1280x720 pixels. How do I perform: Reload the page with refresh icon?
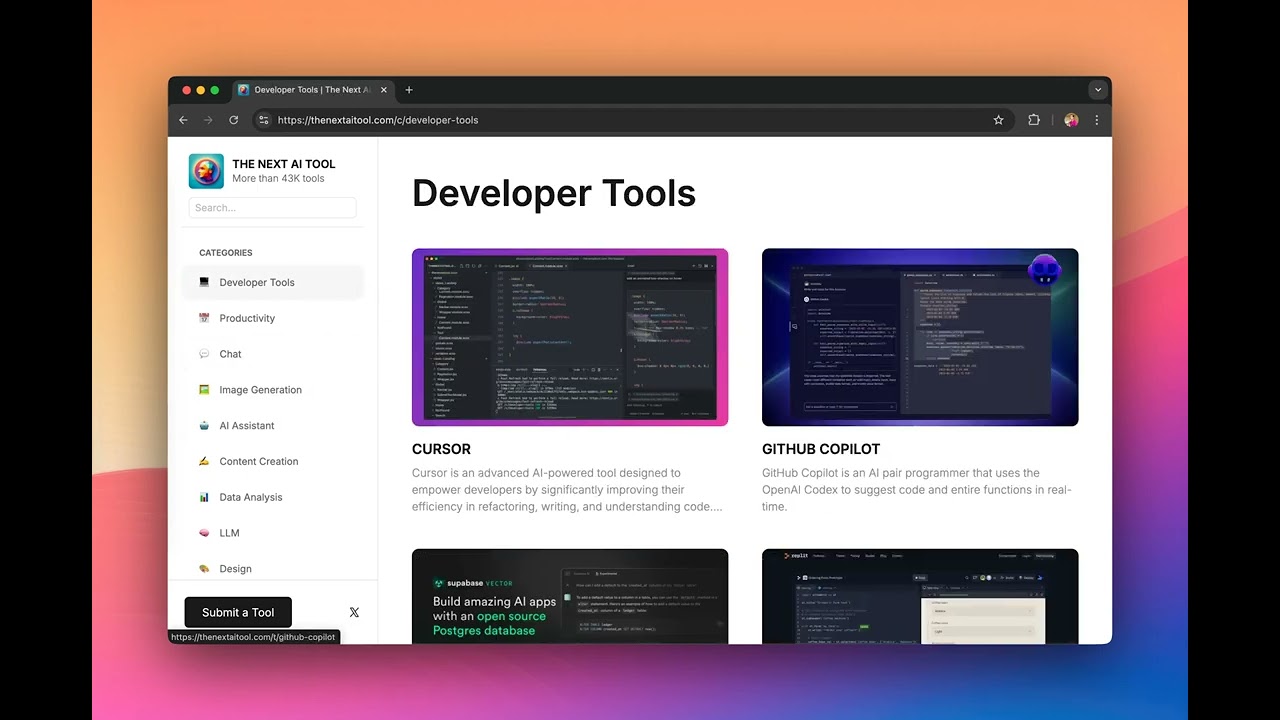[x=234, y=120]
